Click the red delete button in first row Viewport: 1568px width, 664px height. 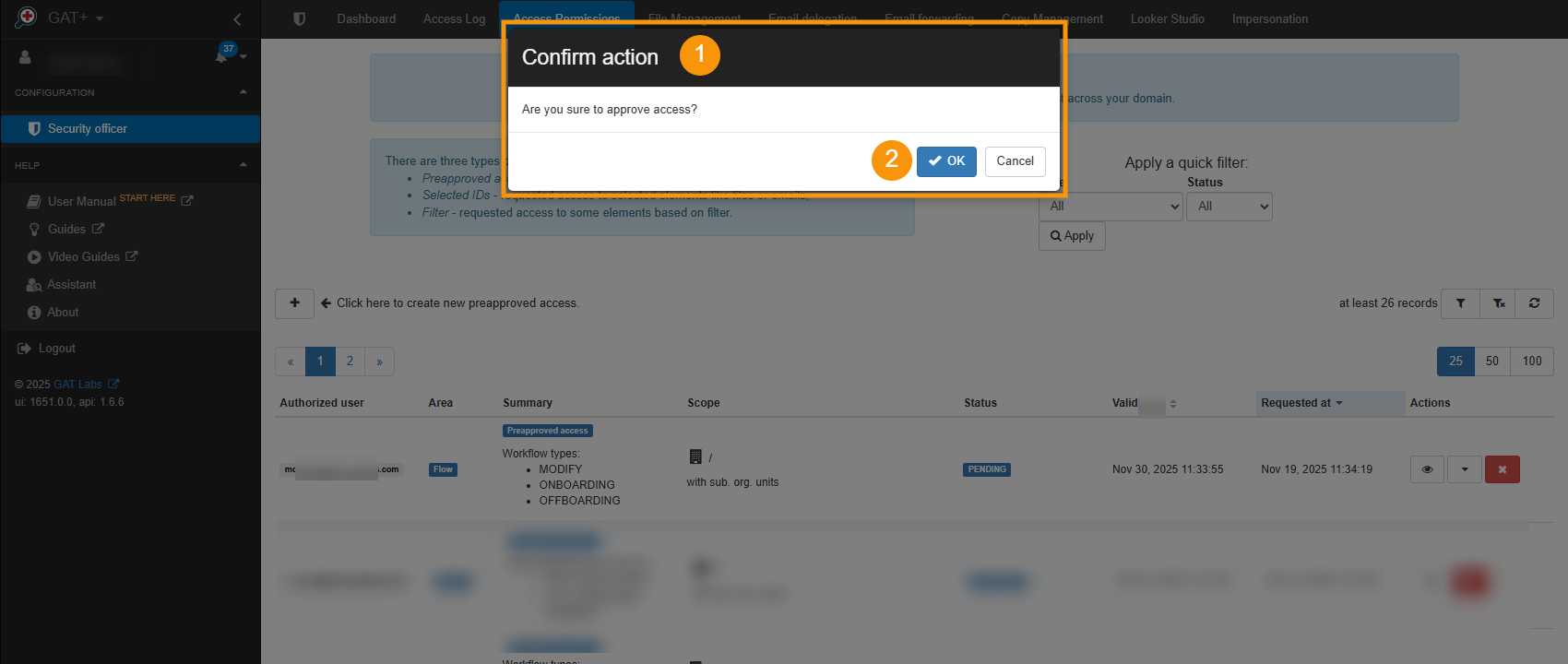pos(1502,469)
